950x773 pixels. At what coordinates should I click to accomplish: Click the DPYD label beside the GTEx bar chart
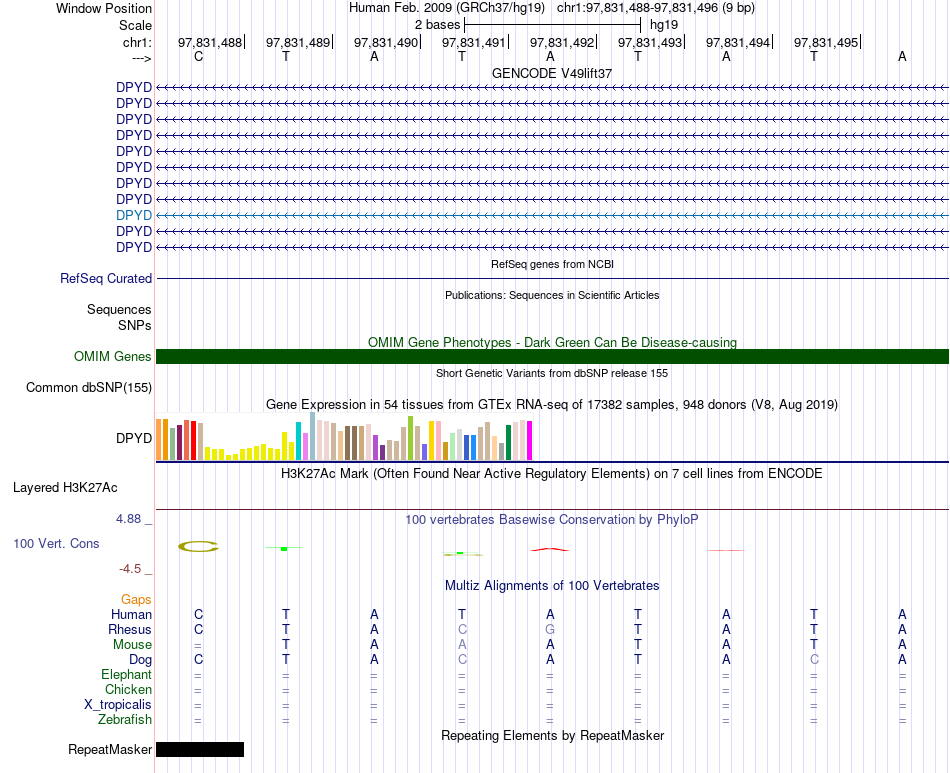134,438
